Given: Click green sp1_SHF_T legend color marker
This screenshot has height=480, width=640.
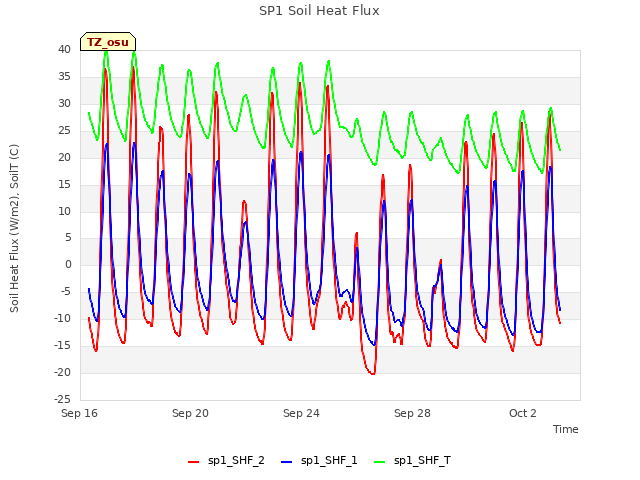Looking at the screenshot, I should [x=380, y=462].
